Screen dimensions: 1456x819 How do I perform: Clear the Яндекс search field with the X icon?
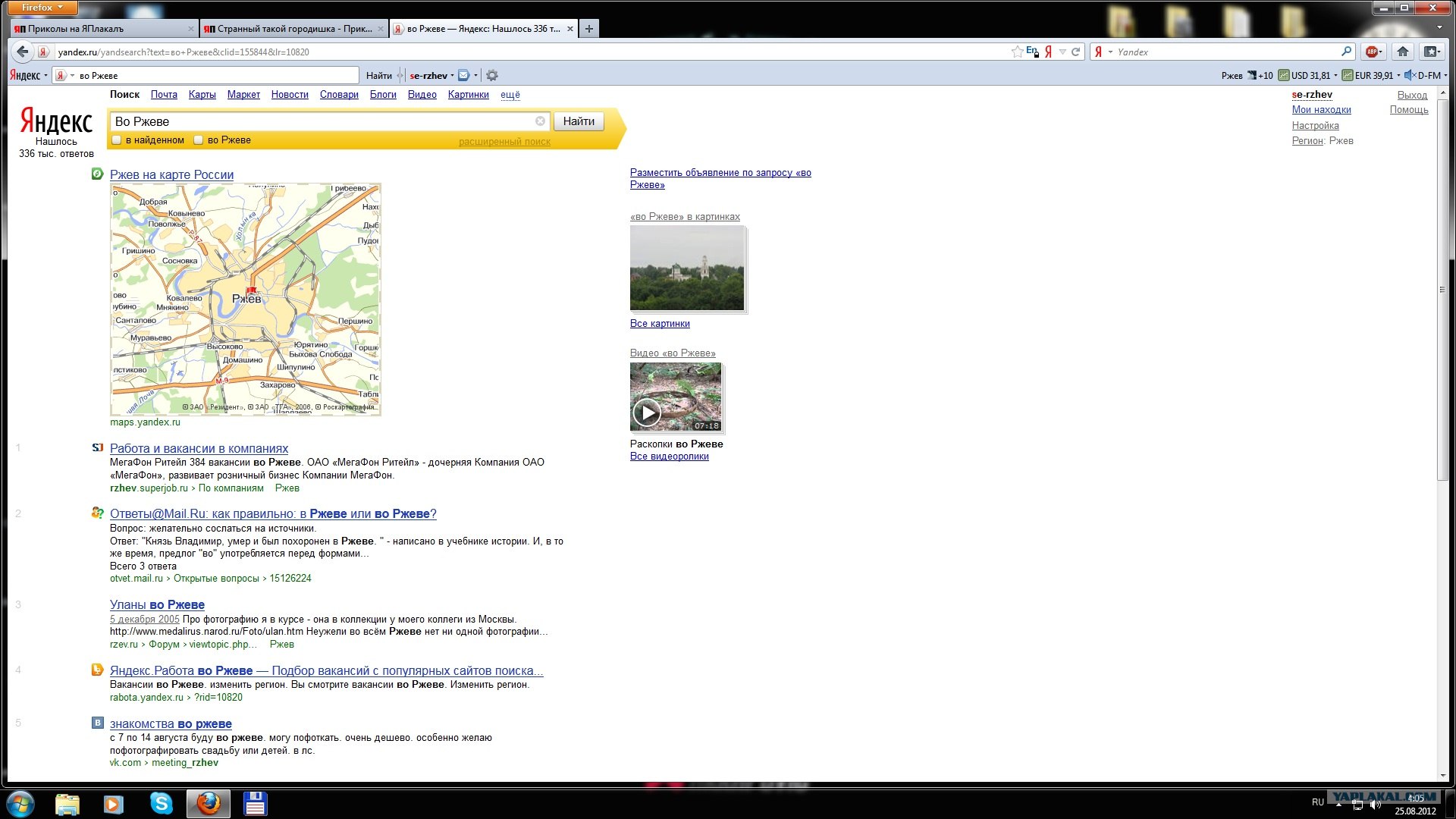pos(540,121)
